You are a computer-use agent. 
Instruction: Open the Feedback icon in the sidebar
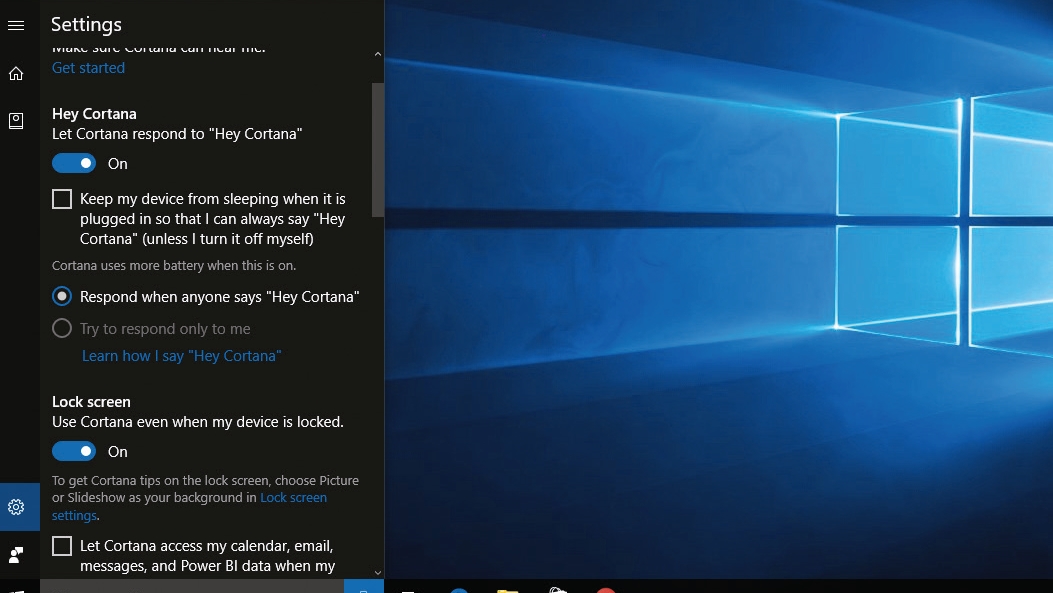pyautogui.click(x=16, y=555)
